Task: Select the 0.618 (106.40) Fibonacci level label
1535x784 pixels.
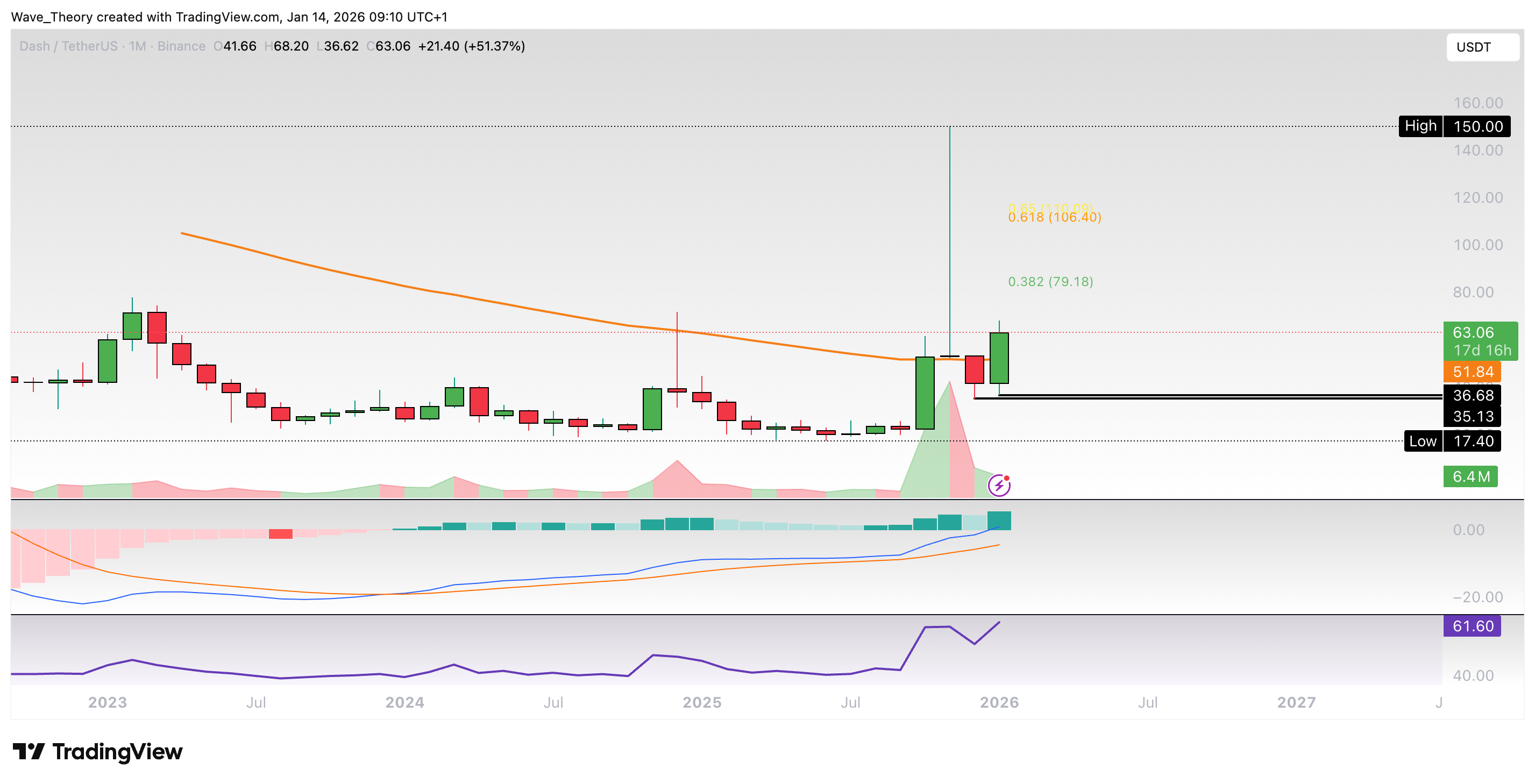Action: pos(1054,217)
